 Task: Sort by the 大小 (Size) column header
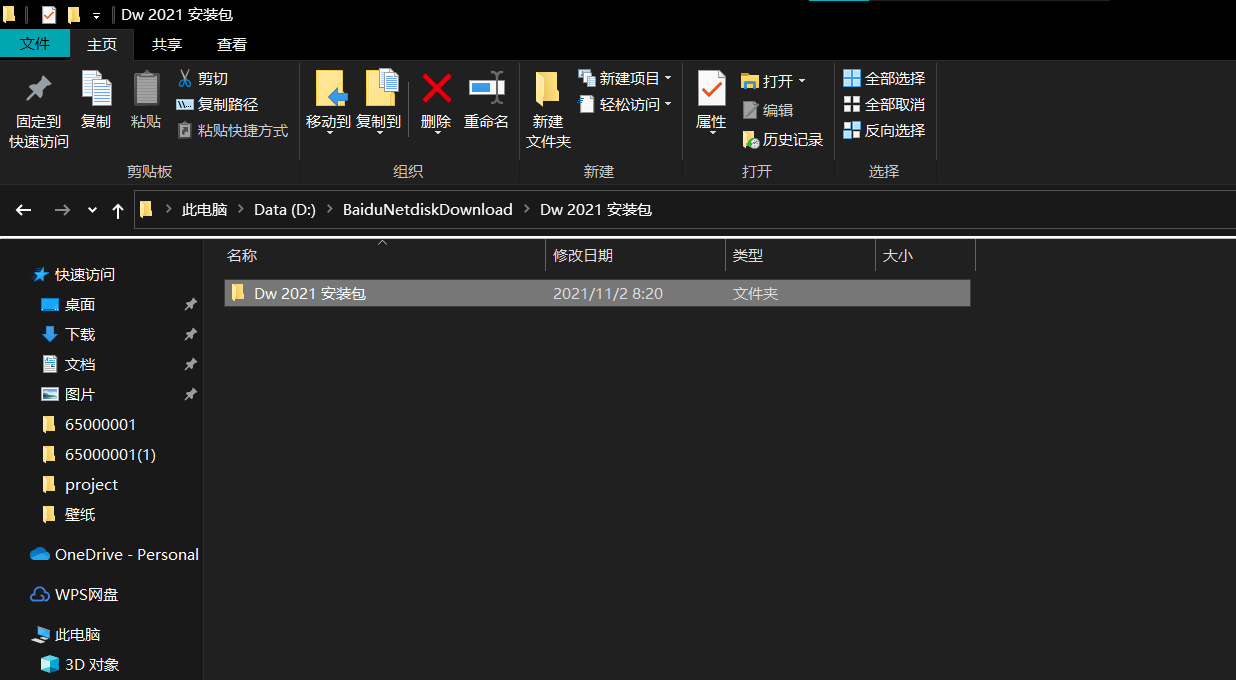(x=925, y=256)
